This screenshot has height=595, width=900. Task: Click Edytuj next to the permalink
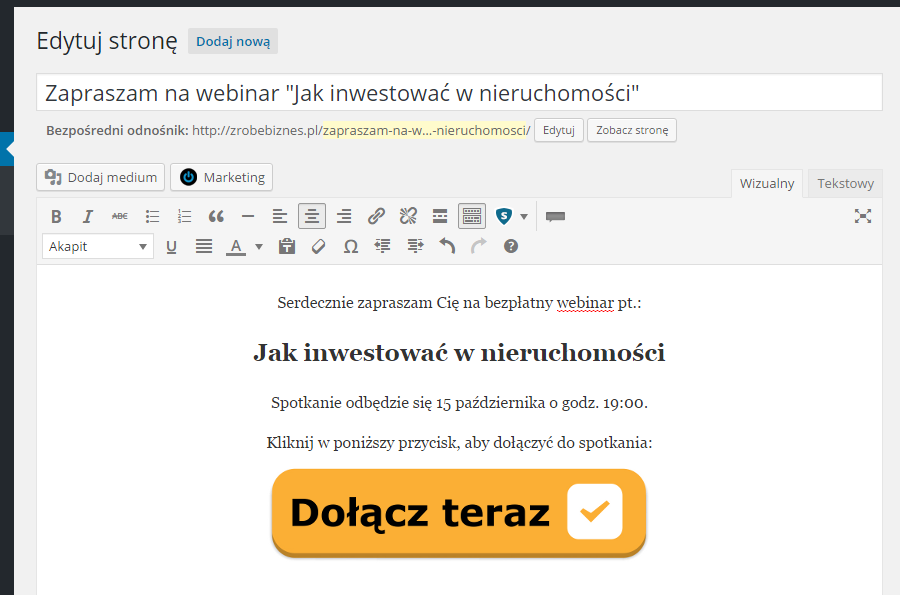pos(558,130)
